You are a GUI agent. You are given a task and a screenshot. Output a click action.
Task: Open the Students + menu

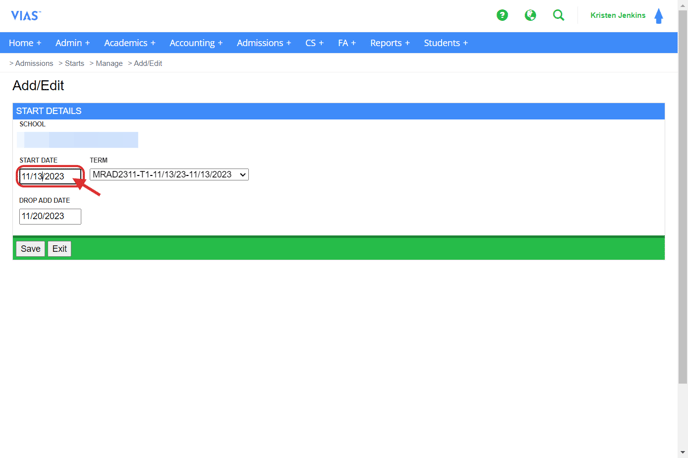446,43
